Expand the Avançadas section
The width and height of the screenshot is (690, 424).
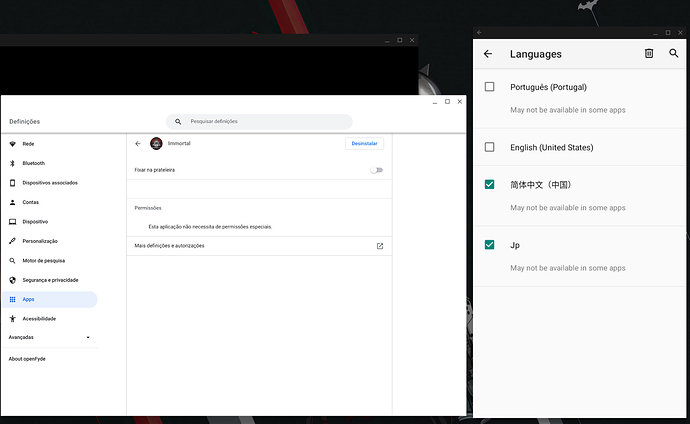coord(49,337)
